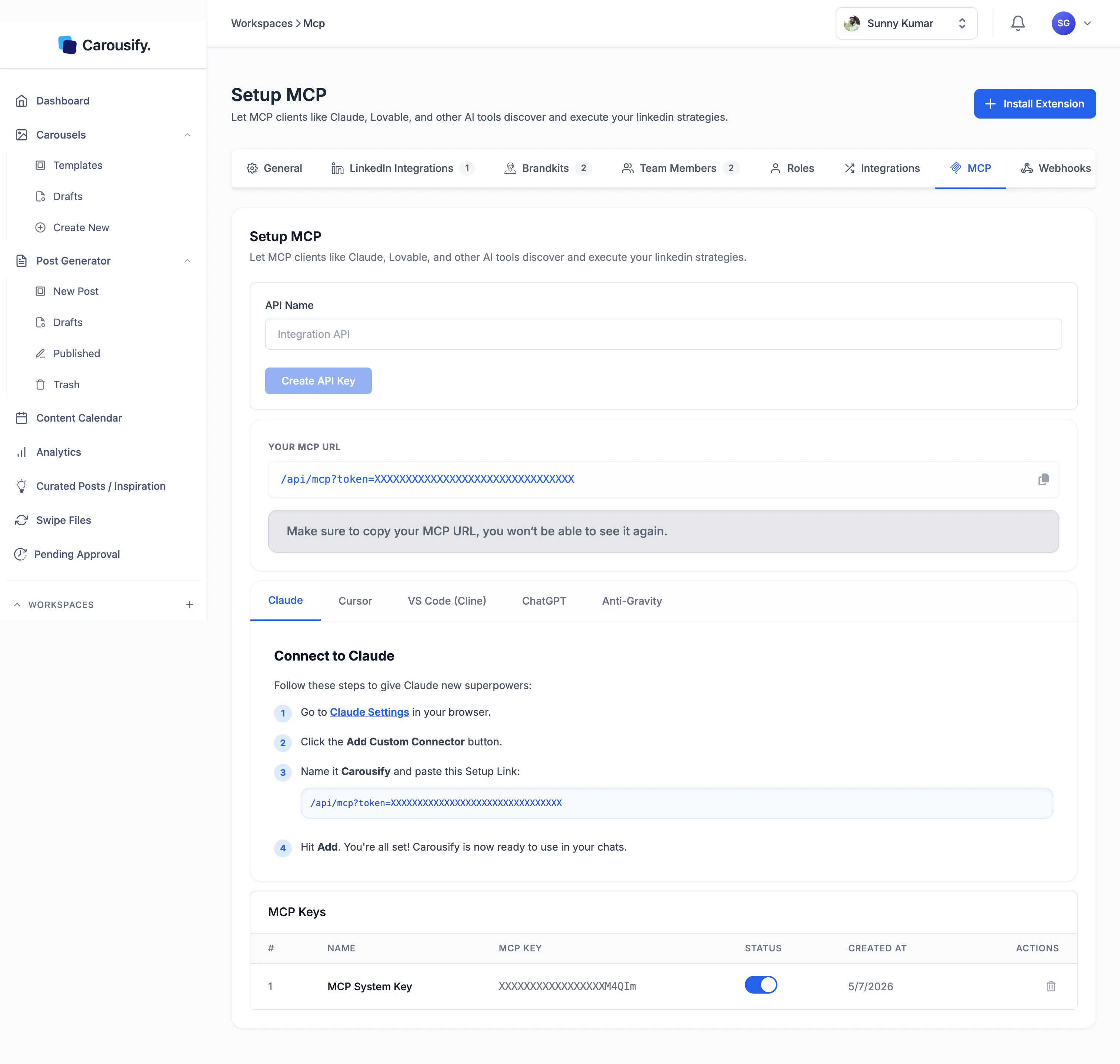Click the Dashboard home icon
Image resolution: width=1120 pixels, height=1064 pixels.
pyautogui.click(x=21, y=101)
